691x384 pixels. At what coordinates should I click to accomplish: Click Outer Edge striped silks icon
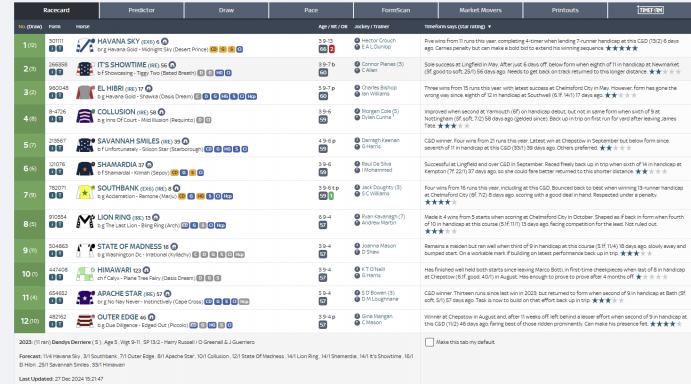coord(85,321)
